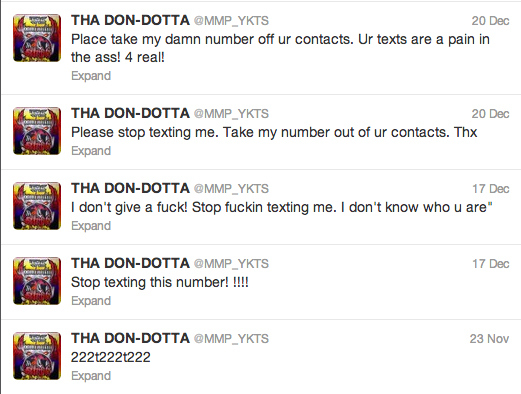This screenshot has height=394, width=521.
Task: Expand the 'I don't give' tweet
Action: point(91,226)
